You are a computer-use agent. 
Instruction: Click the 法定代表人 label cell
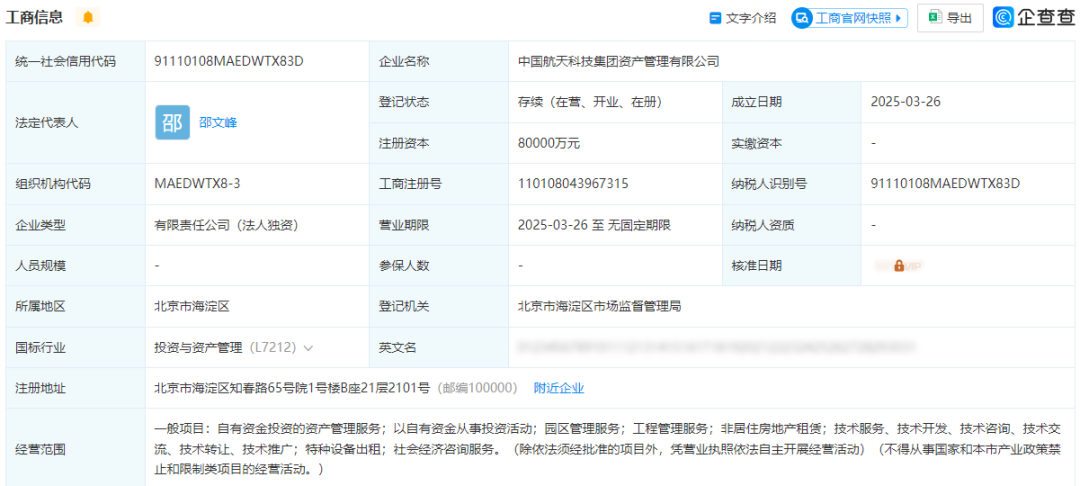pyautogui.click(x=76, y=123)
